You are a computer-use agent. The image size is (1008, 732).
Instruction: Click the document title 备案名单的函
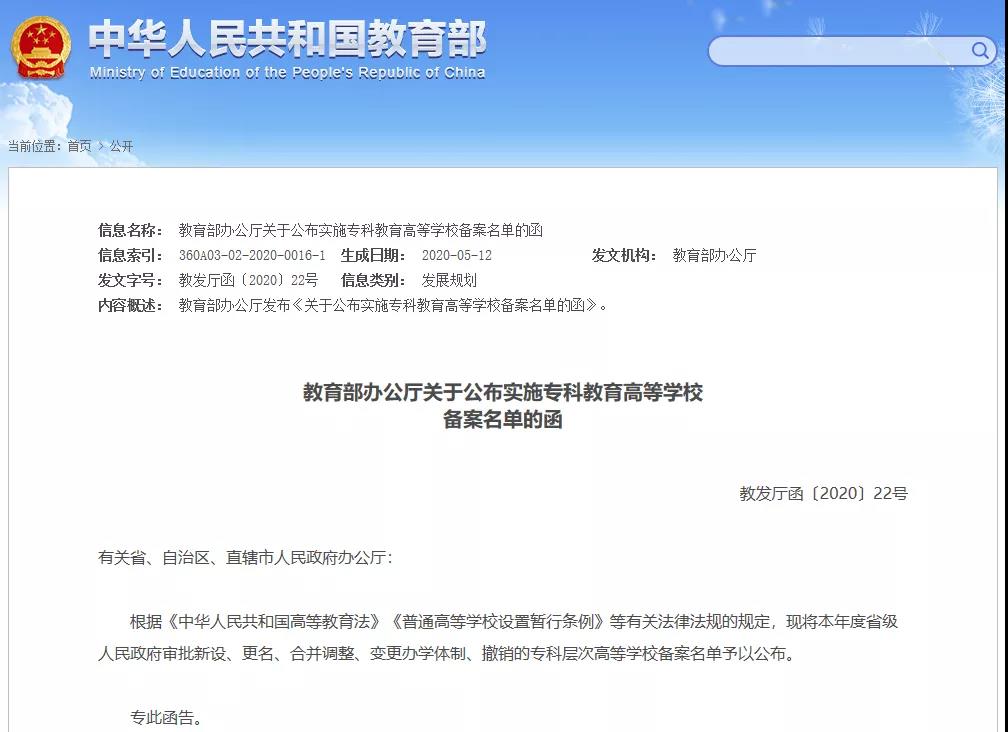point(502,420)
